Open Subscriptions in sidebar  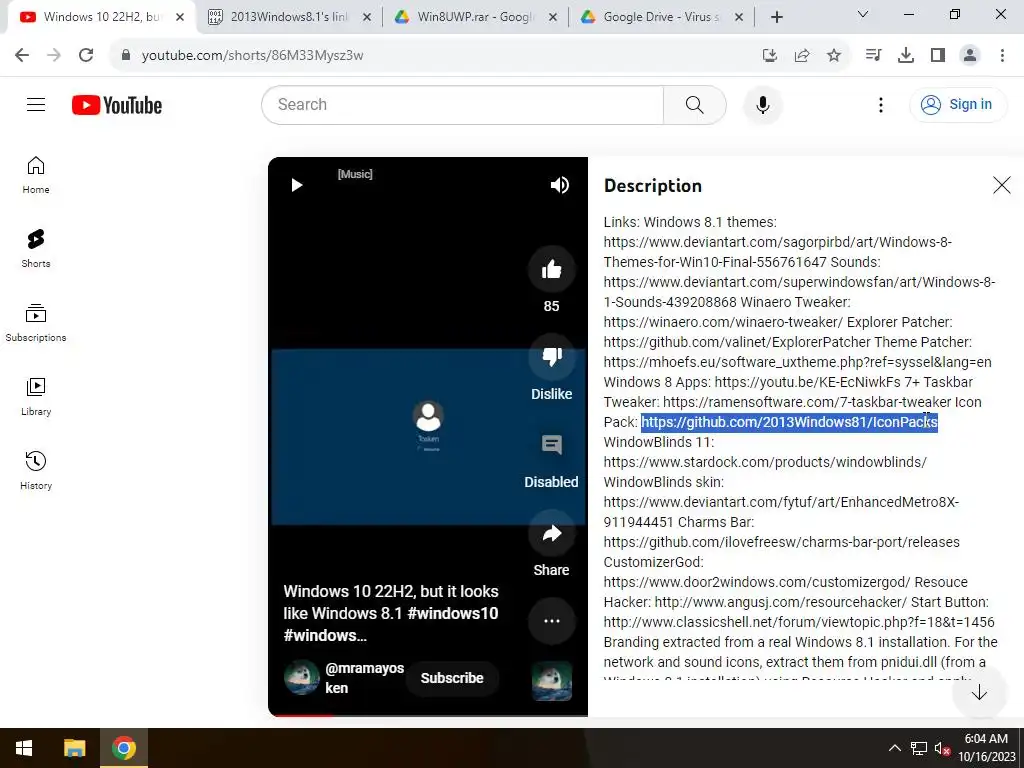pos(36,323)
